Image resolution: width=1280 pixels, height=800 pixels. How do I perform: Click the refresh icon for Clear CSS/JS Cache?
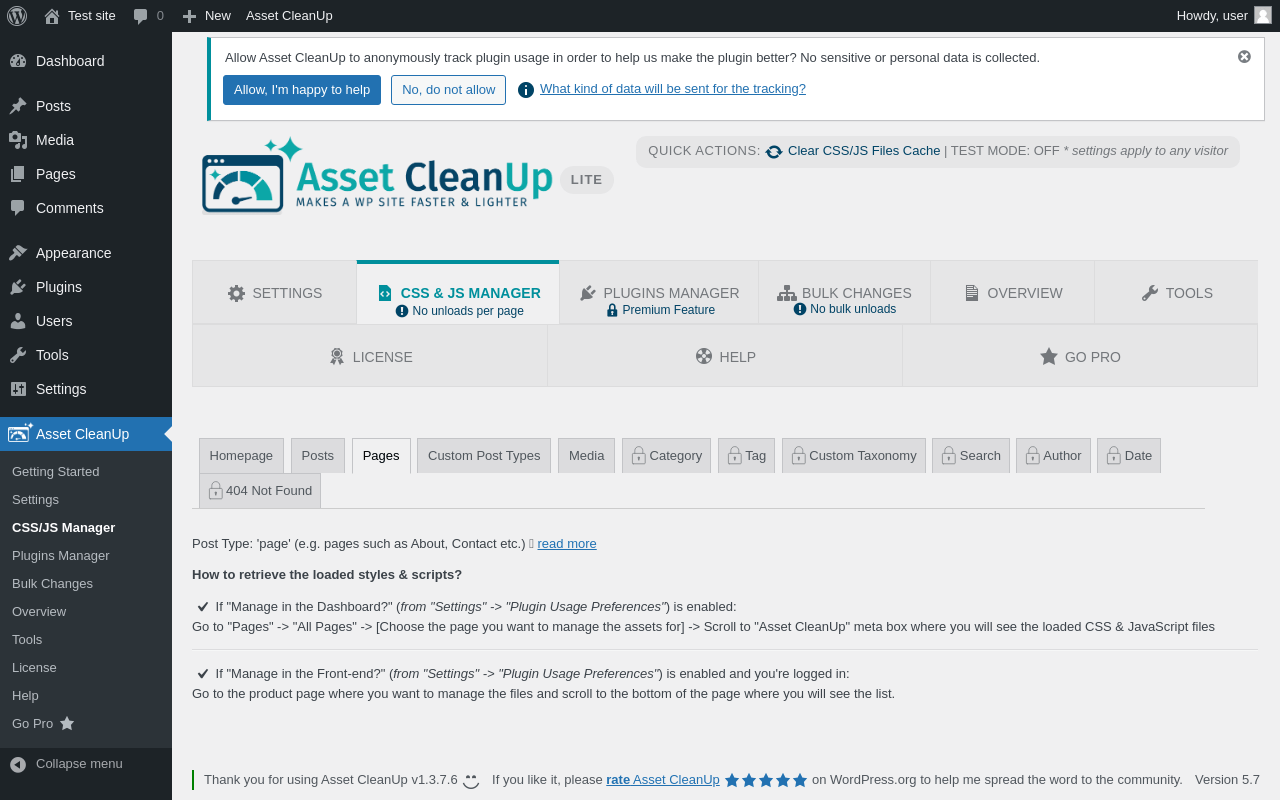coord(774,152)
